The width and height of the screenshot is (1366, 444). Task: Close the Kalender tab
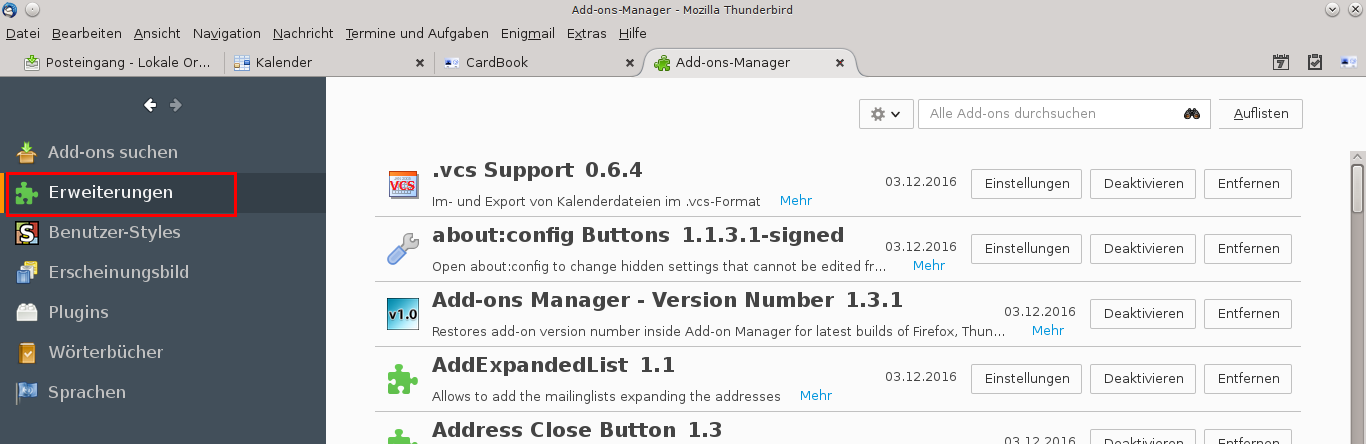pyautogui.click(x=420, y=62)
